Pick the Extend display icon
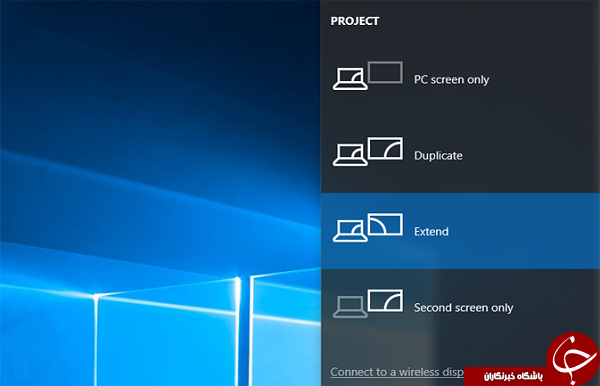The height and width of the screenshot is (386, 600). click(367, 228)
